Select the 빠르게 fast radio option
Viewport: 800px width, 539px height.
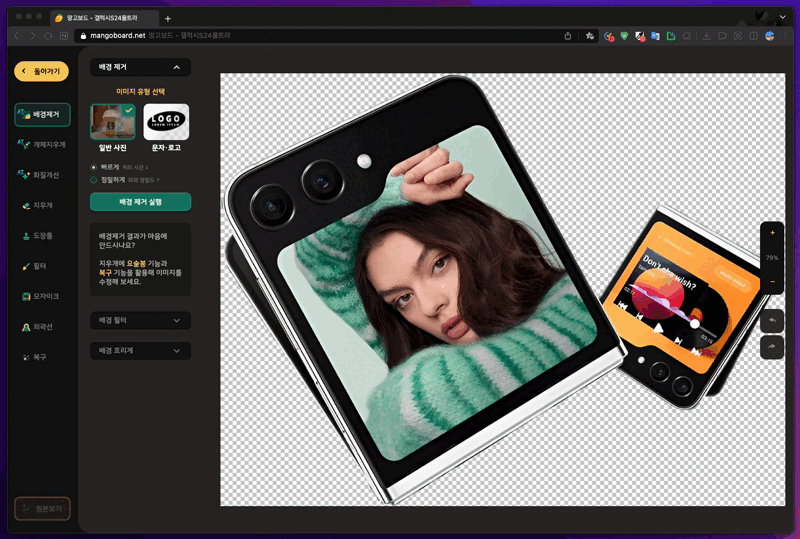point(93,167)
